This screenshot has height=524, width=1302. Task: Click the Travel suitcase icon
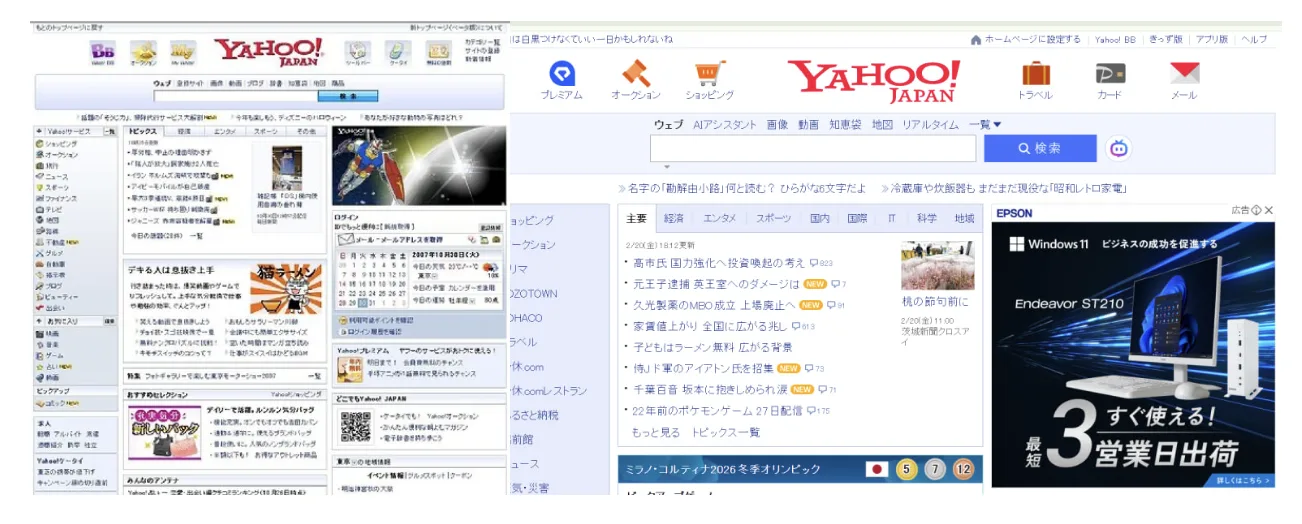(1035, 74)
